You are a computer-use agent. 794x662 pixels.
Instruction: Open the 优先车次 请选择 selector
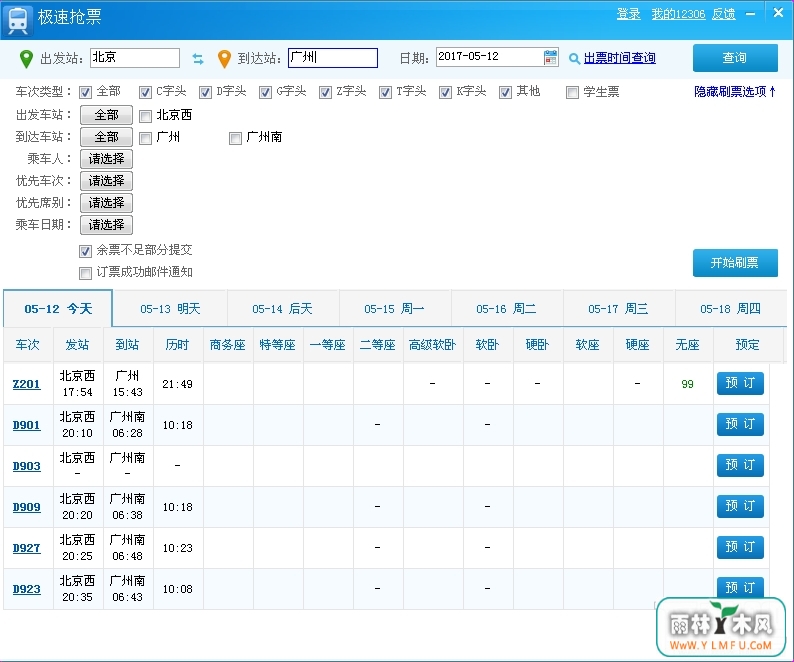coord(106,181)
